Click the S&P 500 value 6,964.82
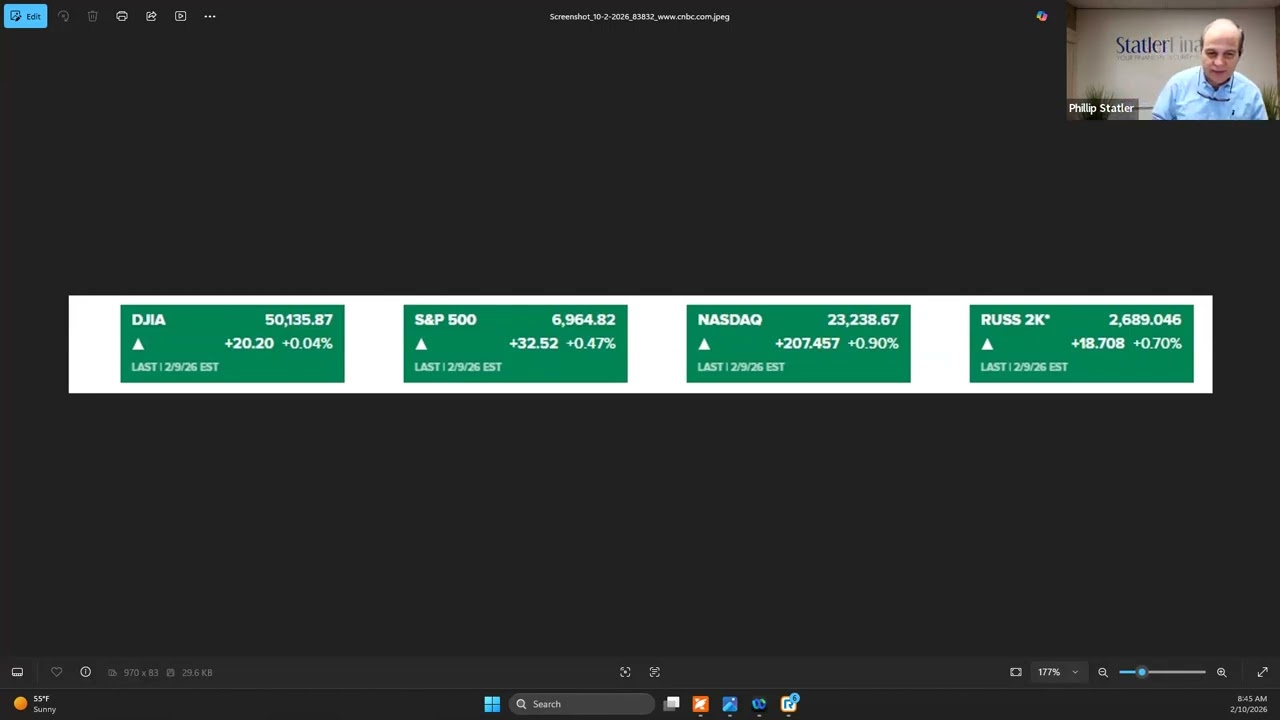 (x=583, y=320)
